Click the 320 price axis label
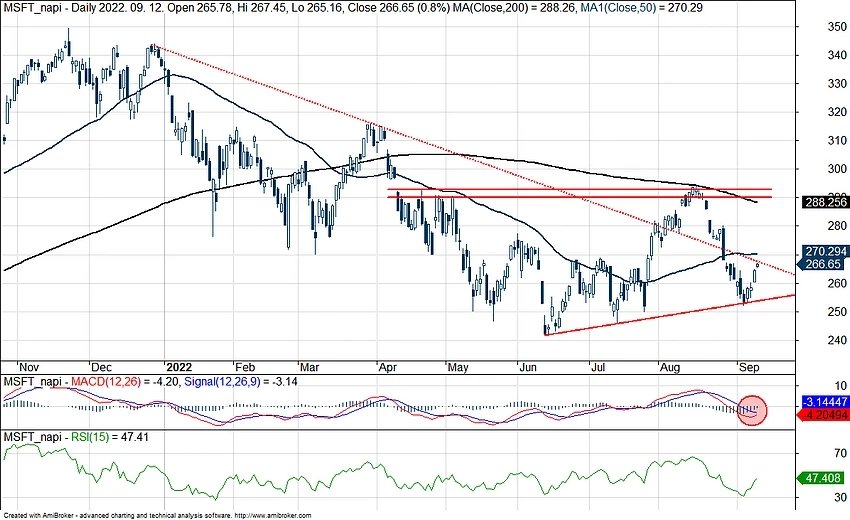Image resolution: width=850 pixels, height=520 pixels. coord(836,112)
